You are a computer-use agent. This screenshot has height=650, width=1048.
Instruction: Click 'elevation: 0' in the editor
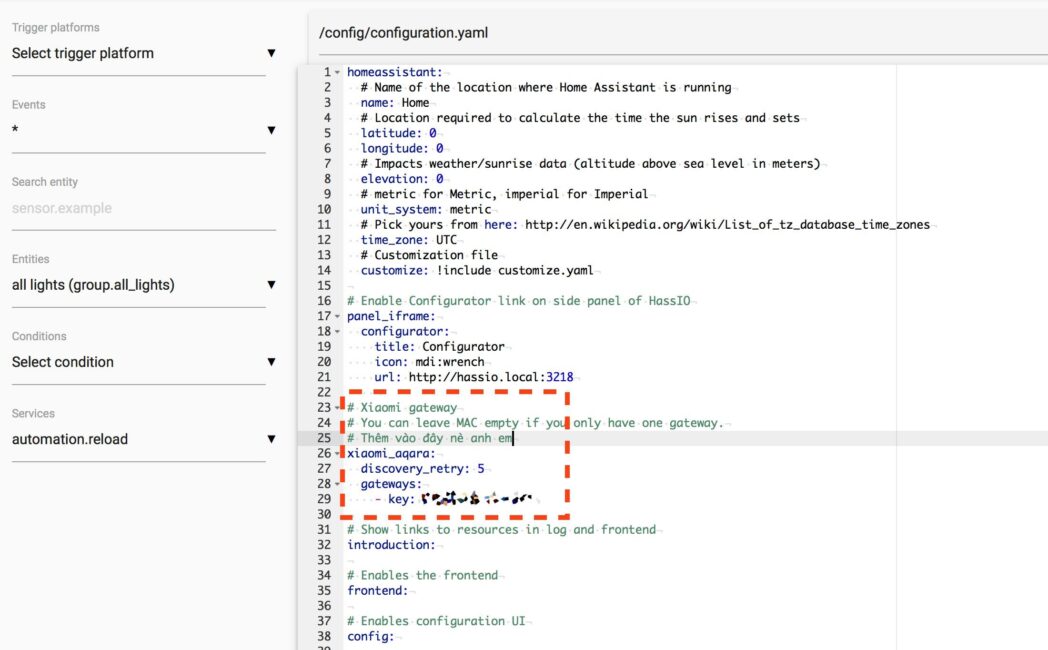point(402,179)
